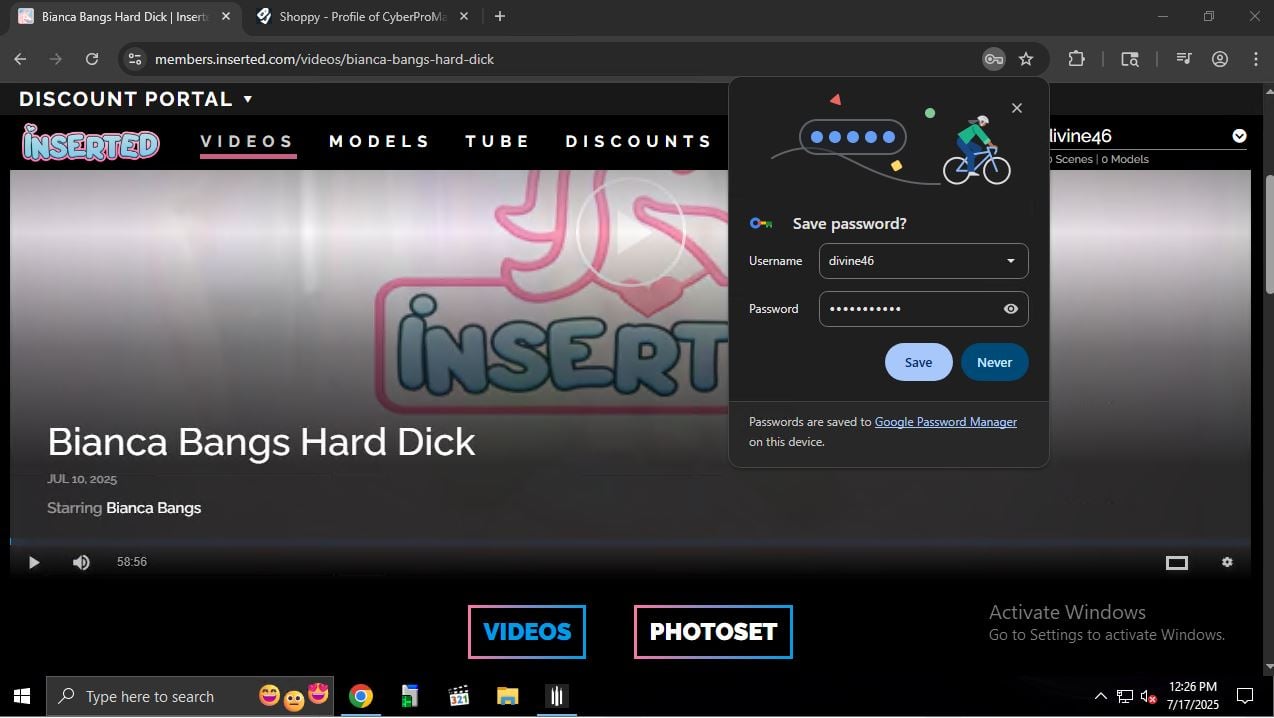Open the Extensions puzzle icon

(1076, 59)
